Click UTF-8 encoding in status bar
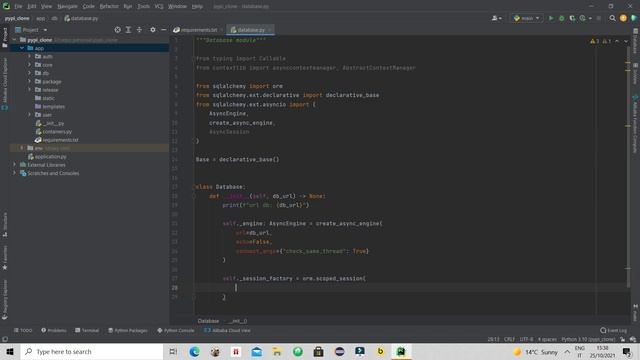The width and height of the screenshot is (640, 360). 526,339
